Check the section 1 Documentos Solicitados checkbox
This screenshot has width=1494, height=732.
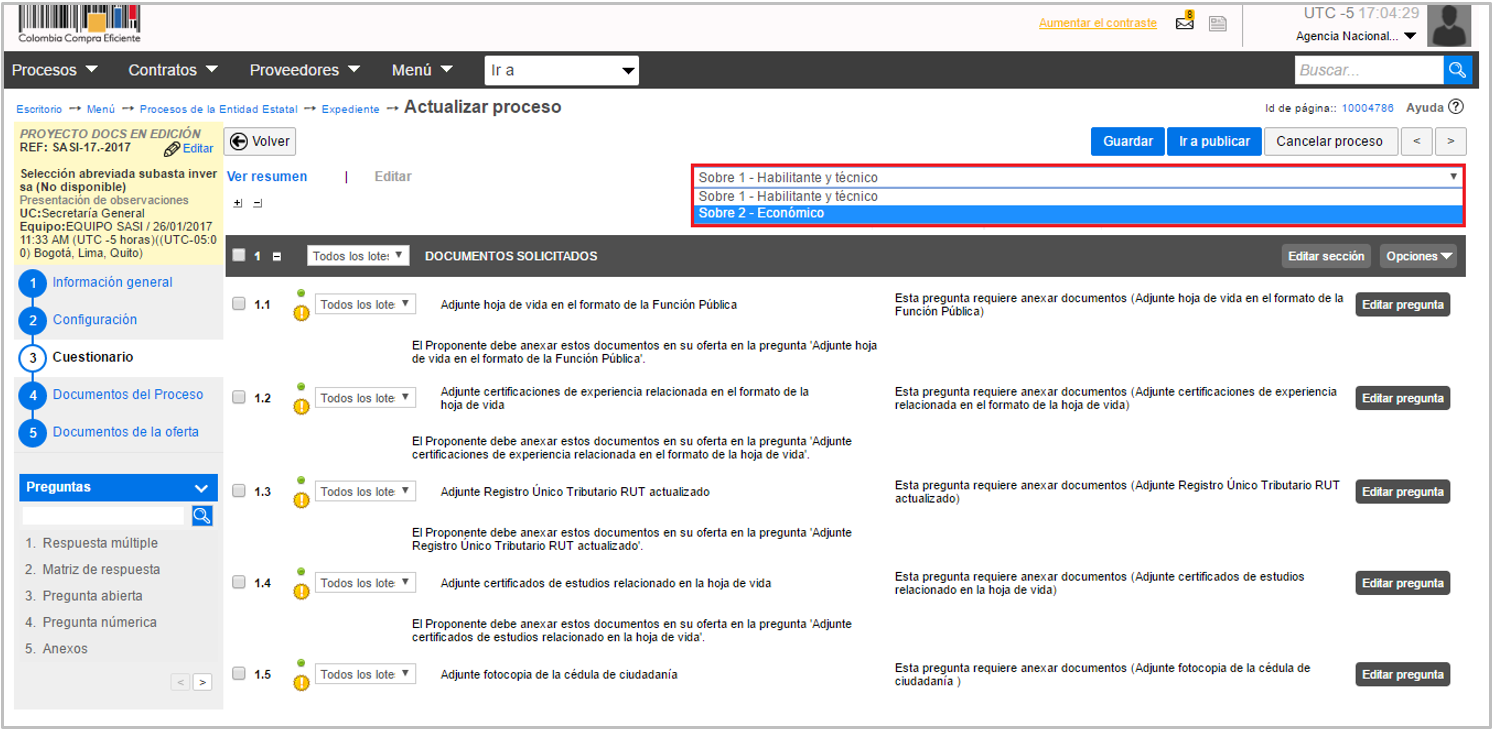coord(239,255)
